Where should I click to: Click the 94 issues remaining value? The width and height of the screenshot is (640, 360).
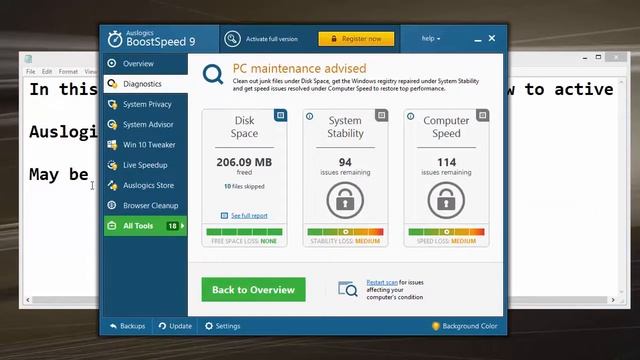click(x=345, y=162)
